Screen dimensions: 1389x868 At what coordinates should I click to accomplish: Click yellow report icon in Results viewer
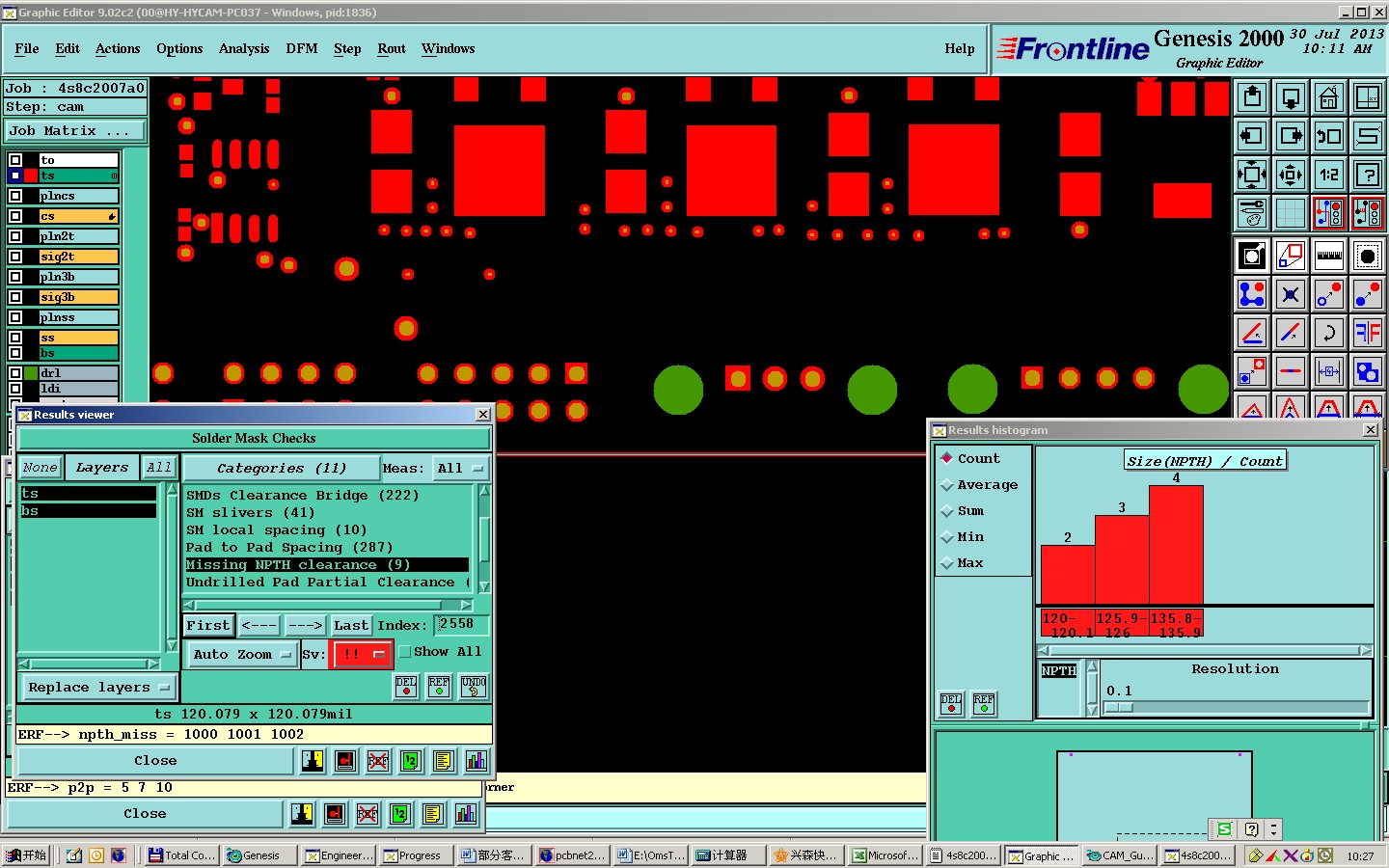(x=444, y=761)
